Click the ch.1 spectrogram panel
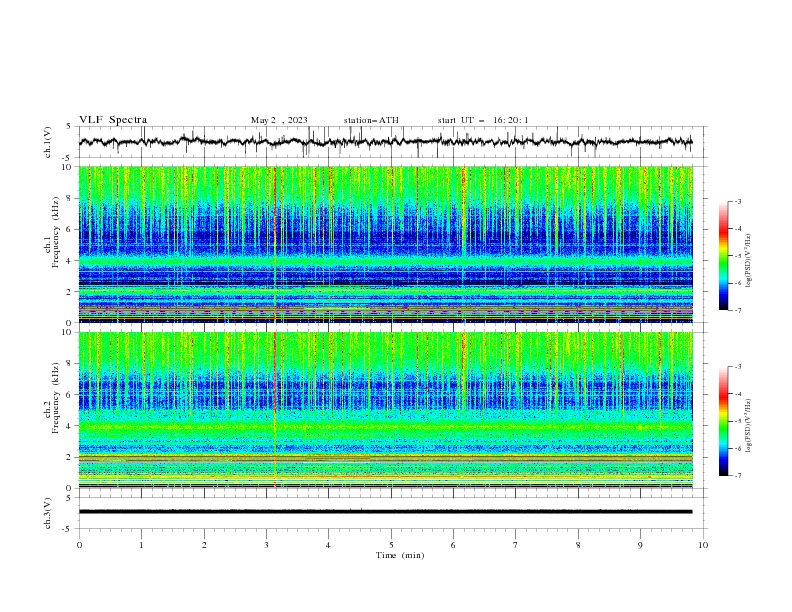 coord(385,244)
